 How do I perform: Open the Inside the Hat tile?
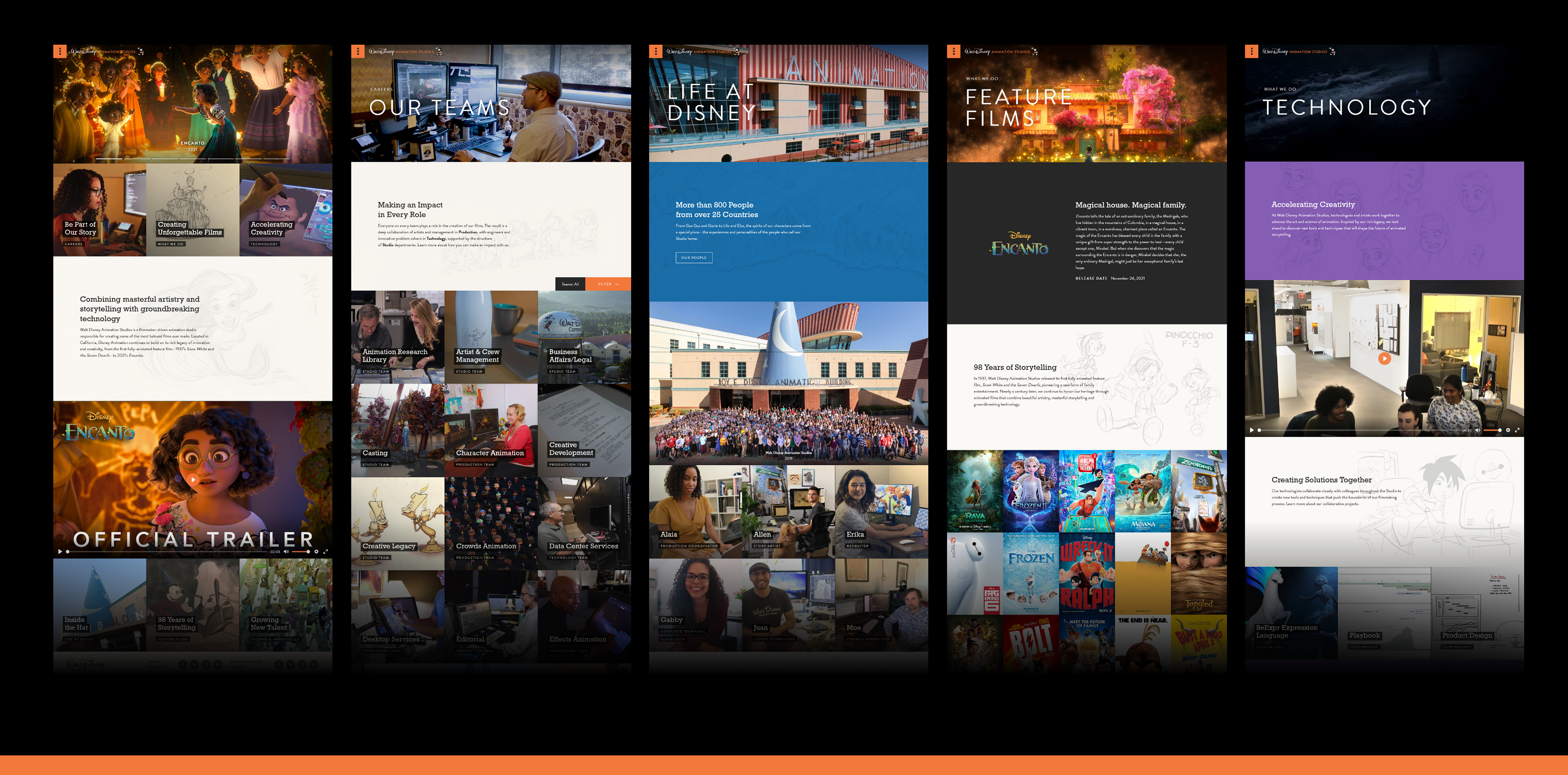pyautogui.click(x=100, y=605)
